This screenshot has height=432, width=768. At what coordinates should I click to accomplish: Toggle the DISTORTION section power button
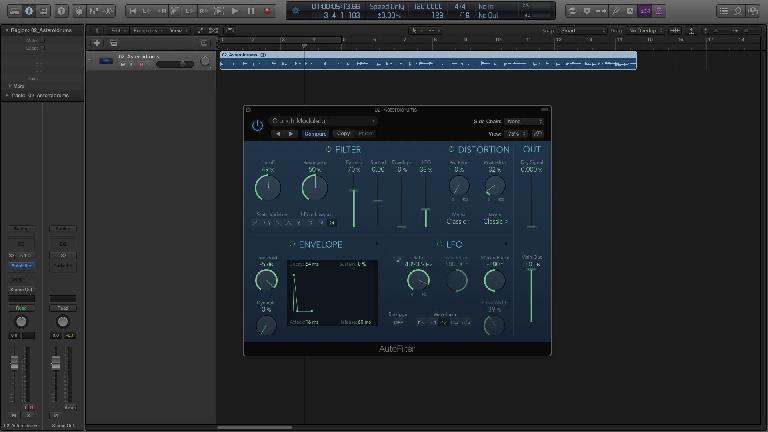tap(451, 149)
